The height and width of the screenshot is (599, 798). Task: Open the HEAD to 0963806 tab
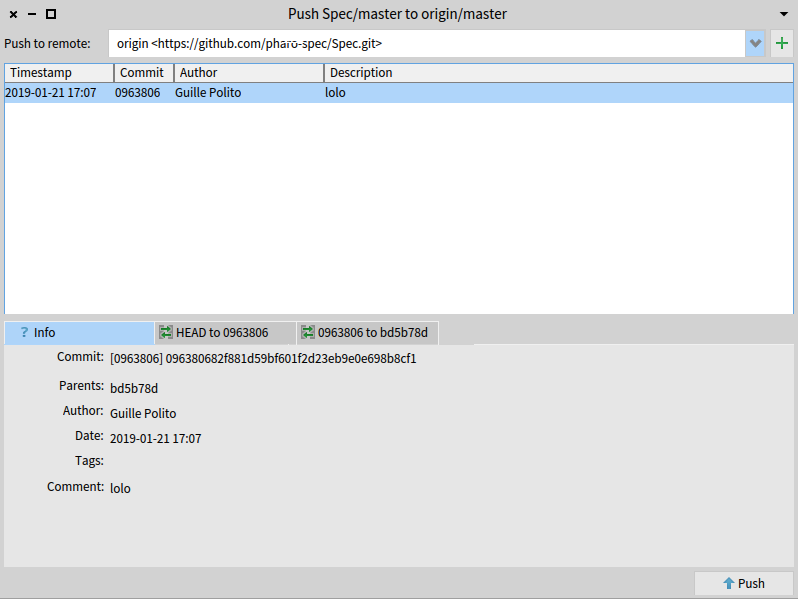pos(225,333)
